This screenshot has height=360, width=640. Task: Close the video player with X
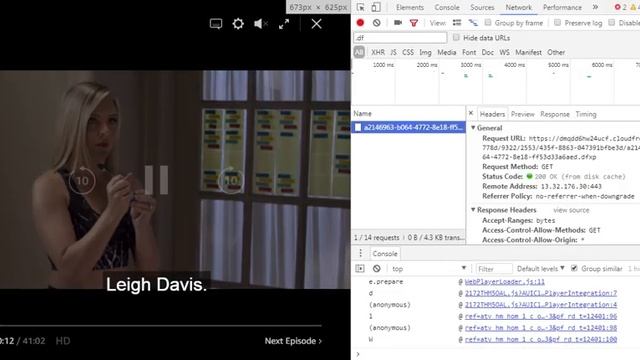(316, 24)
